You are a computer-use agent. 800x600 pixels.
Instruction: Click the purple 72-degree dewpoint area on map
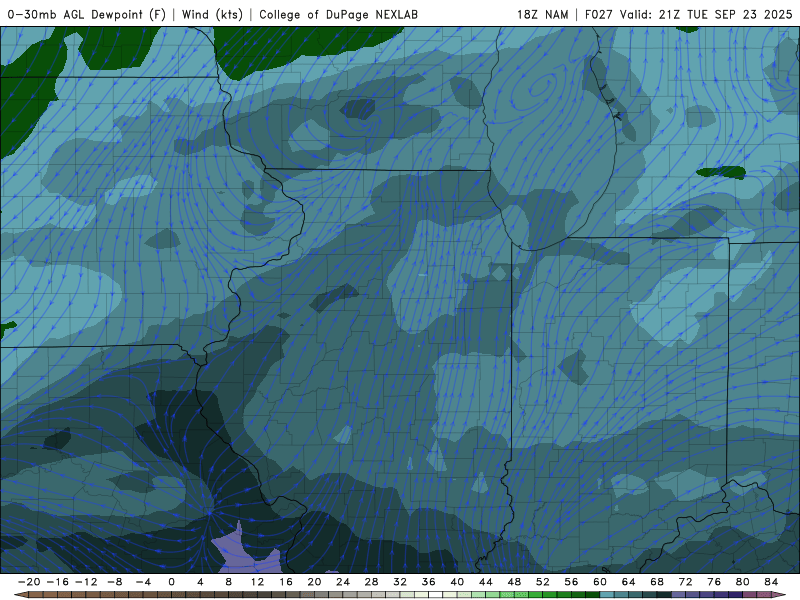(245, 554)
